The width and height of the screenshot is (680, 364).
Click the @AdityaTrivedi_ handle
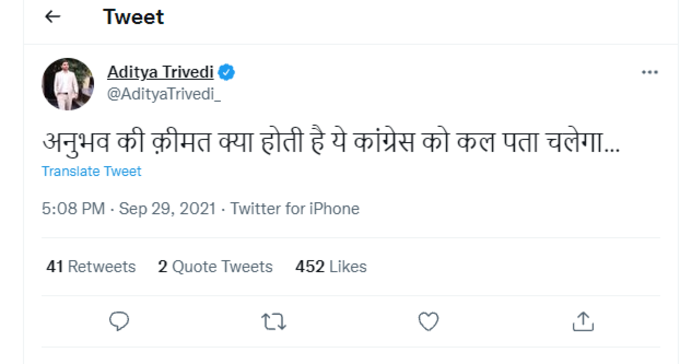(164, 94)
